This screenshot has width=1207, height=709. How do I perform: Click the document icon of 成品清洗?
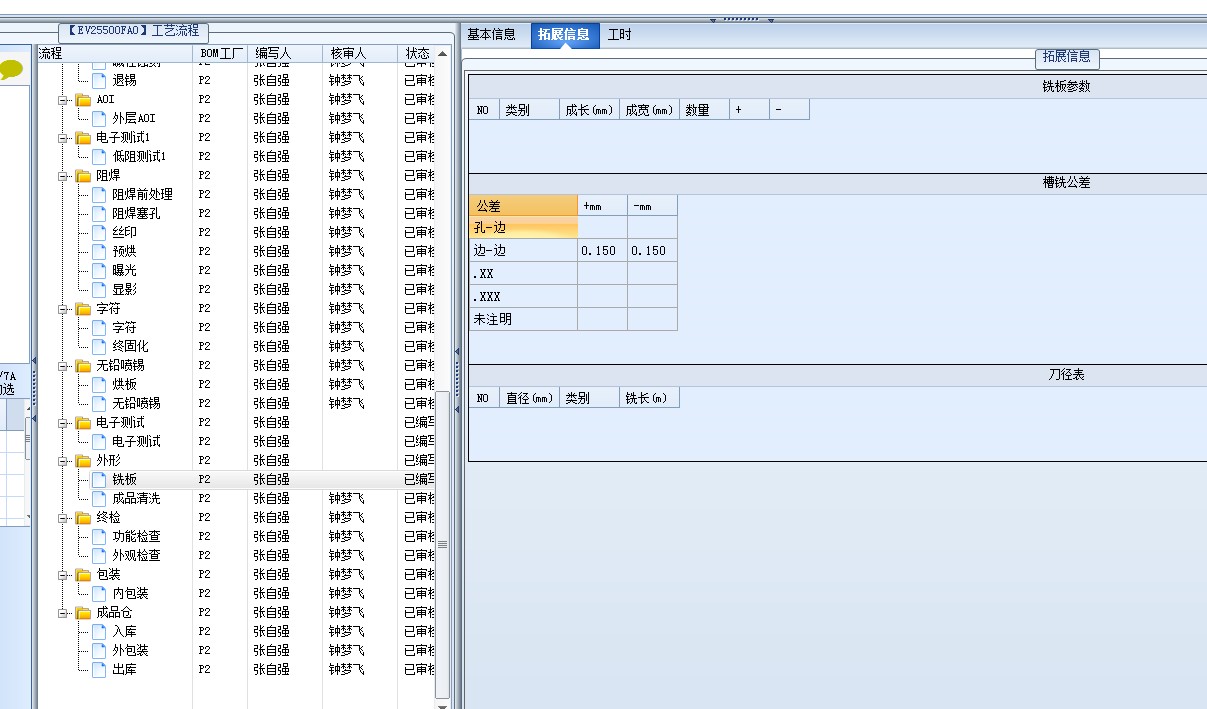(99, 498)
